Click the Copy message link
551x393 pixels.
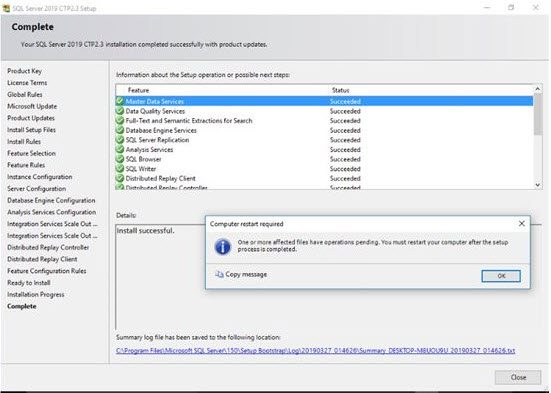point(246,274)
